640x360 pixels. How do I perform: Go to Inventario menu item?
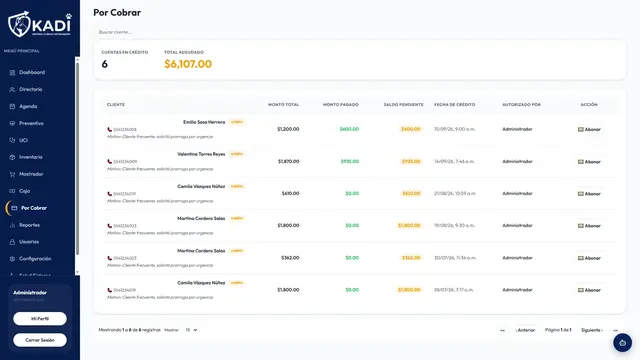31,157
